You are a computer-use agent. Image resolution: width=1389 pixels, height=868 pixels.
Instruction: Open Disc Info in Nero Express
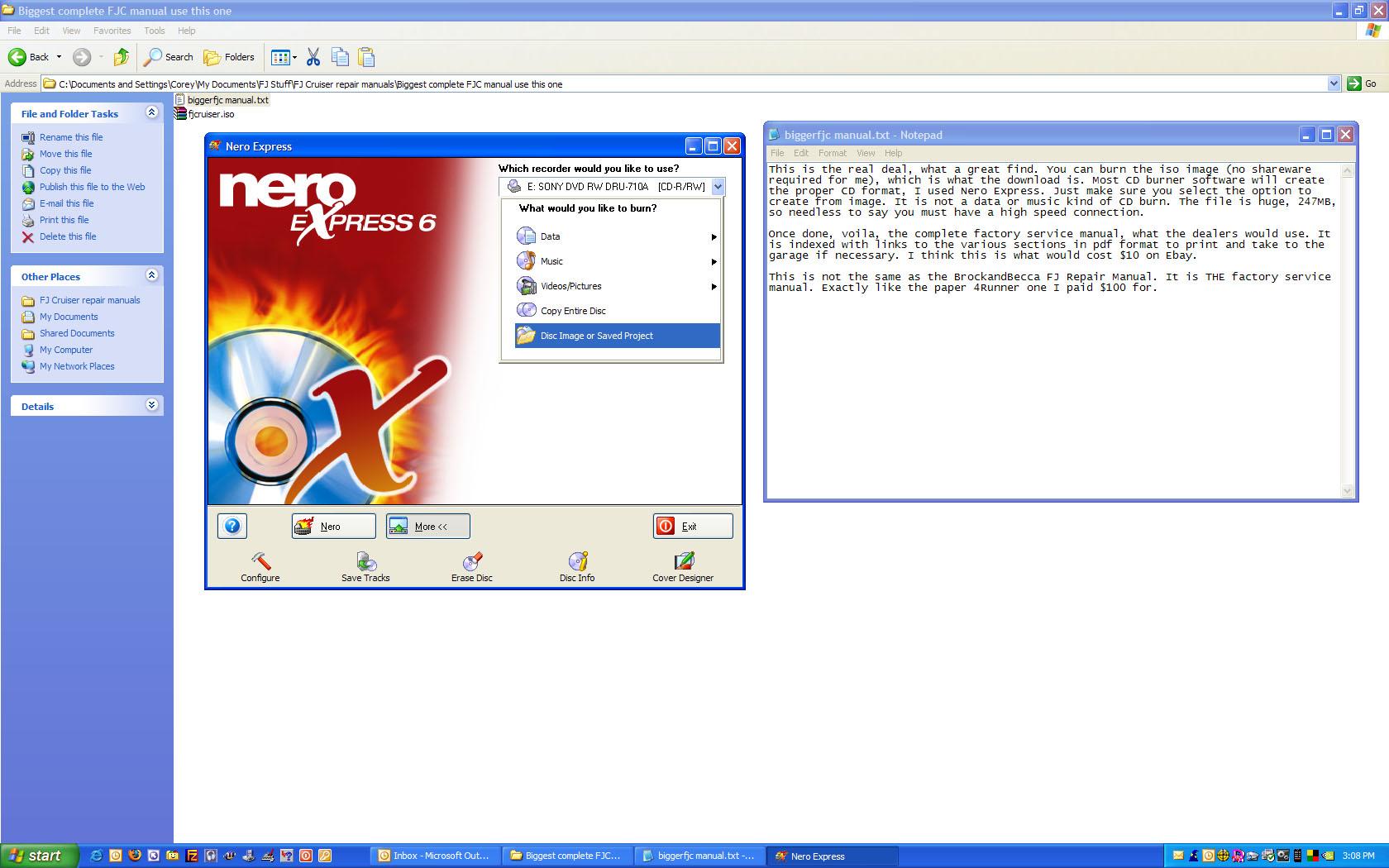point(577,567)
